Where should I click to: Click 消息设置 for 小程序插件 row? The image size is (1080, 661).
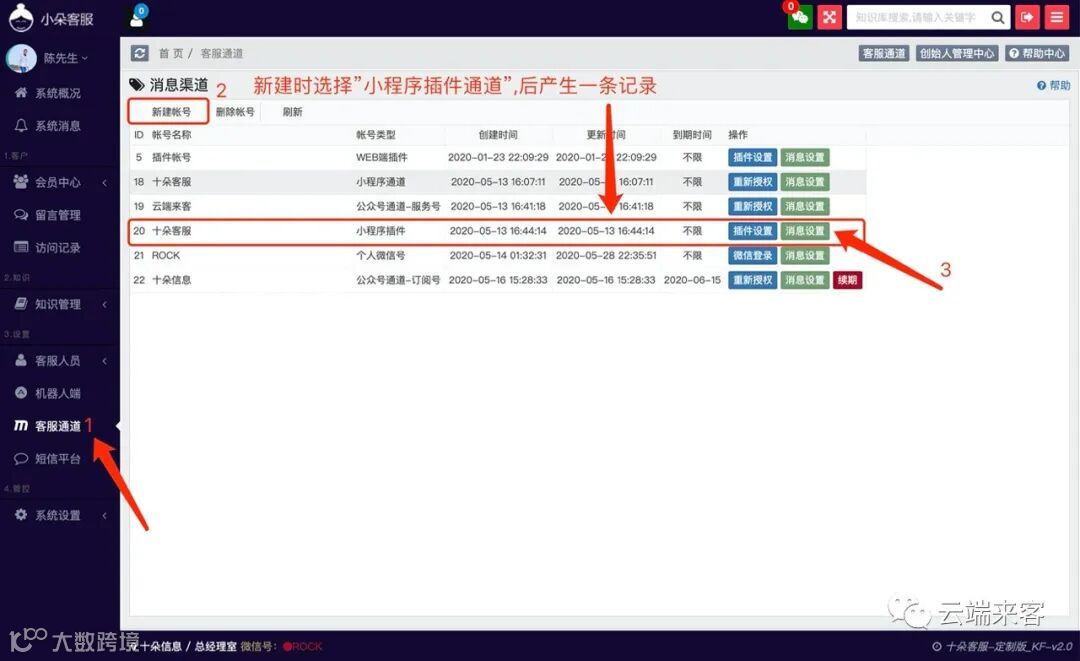(x=804, y=231)
